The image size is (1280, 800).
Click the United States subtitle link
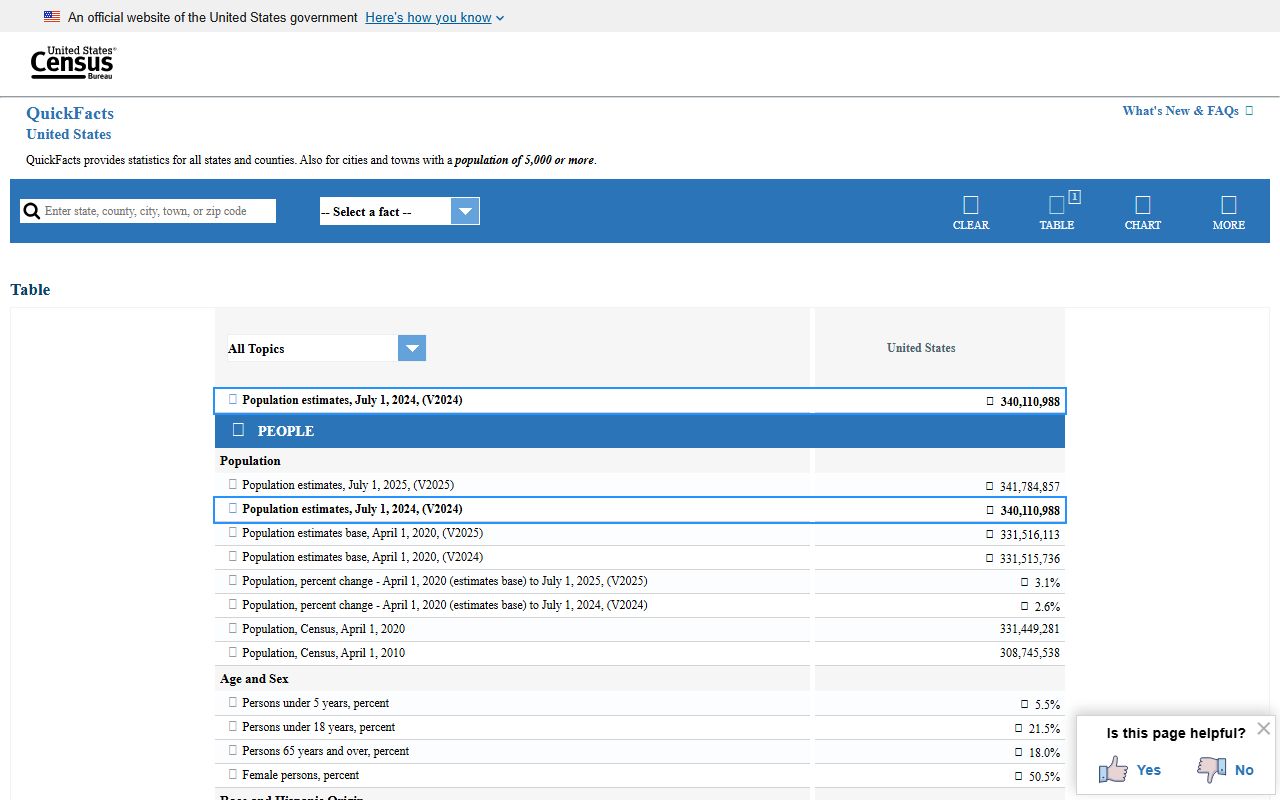[69, 134]
